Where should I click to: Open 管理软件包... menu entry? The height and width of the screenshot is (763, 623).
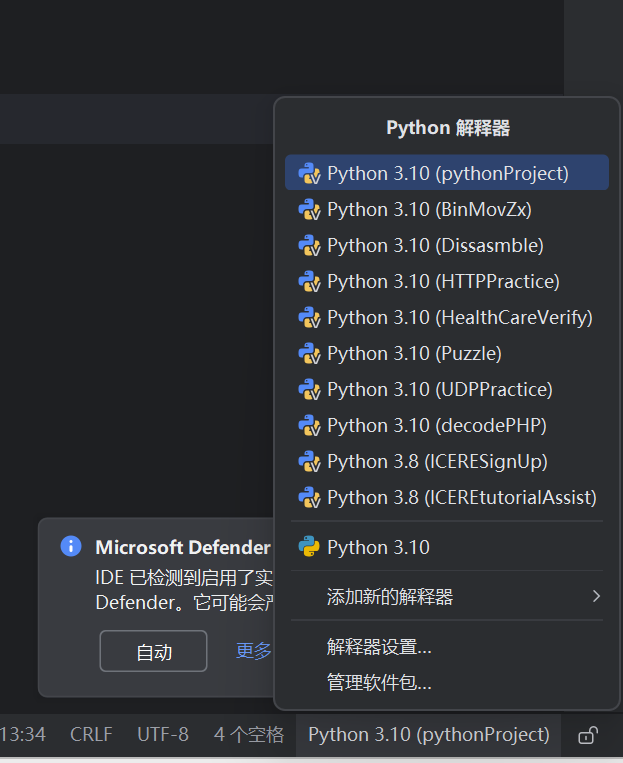(x=379, y=683)
